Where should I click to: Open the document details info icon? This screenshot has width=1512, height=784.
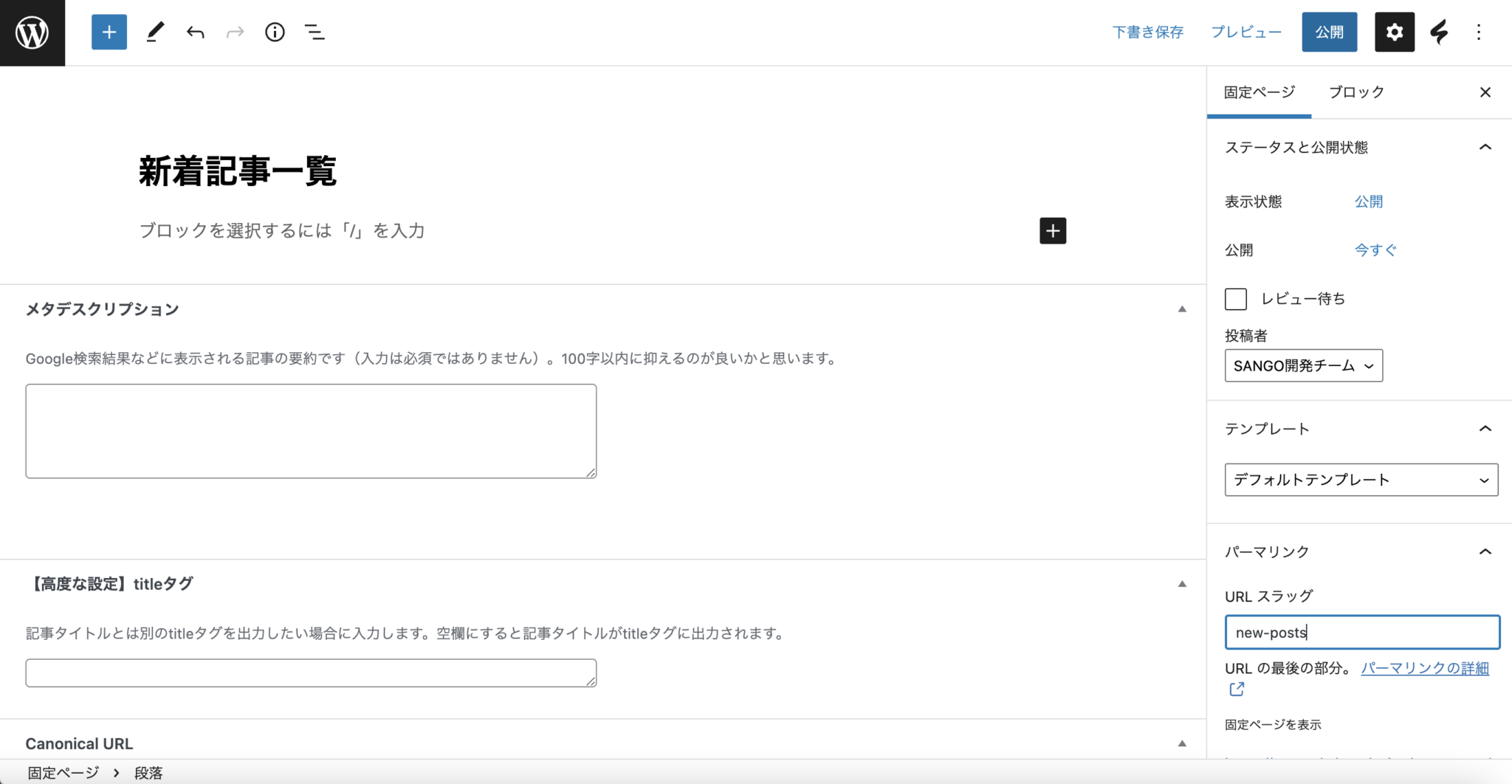click(275, 32)
